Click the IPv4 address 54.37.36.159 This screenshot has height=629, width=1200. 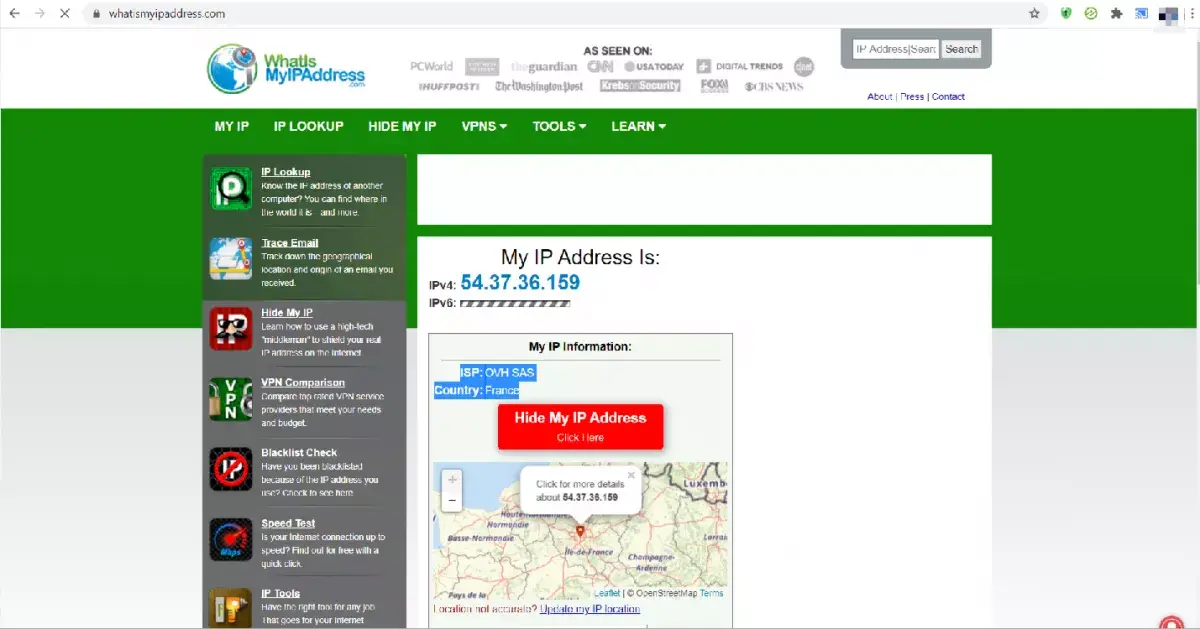(x=520, y=283)
